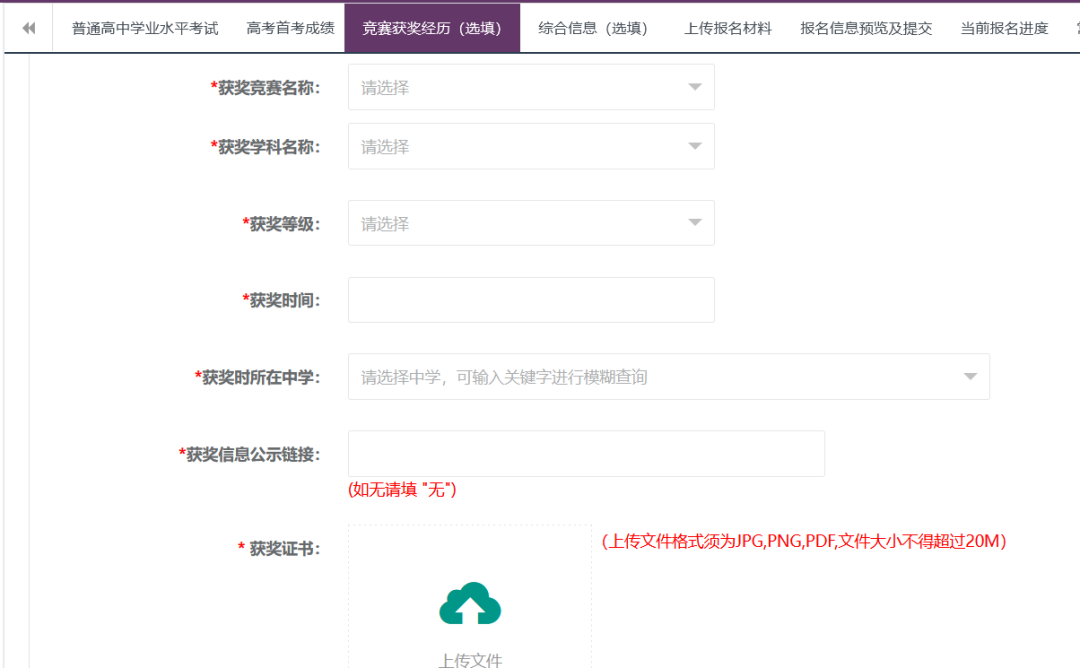The height and width of the screenshot is (668, 1080).
Task: Click the arrow icon in the 获奖时所在中学 selector
Action: click(x=969, y=376)
